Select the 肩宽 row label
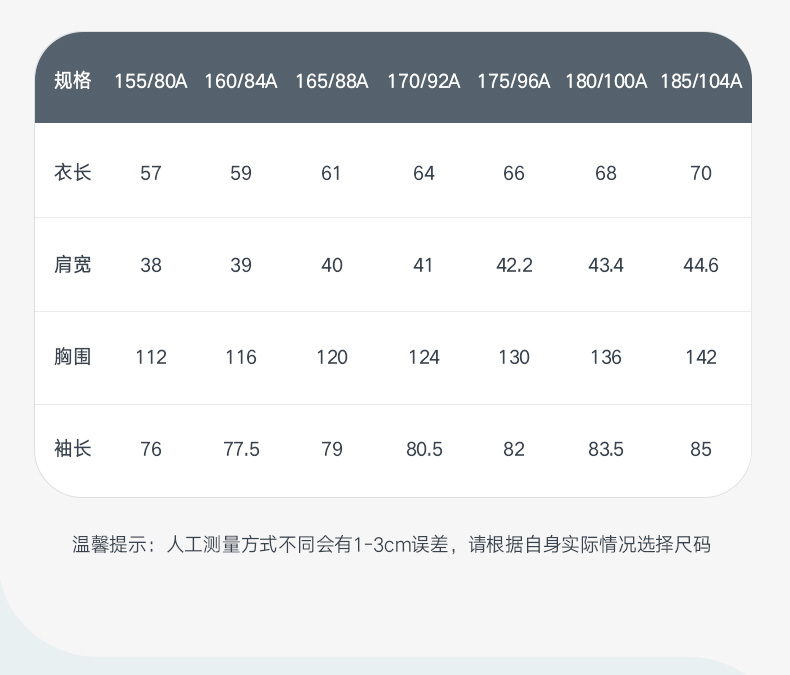Viewport: 790px width, 675px height. click(x=72, y=265)
